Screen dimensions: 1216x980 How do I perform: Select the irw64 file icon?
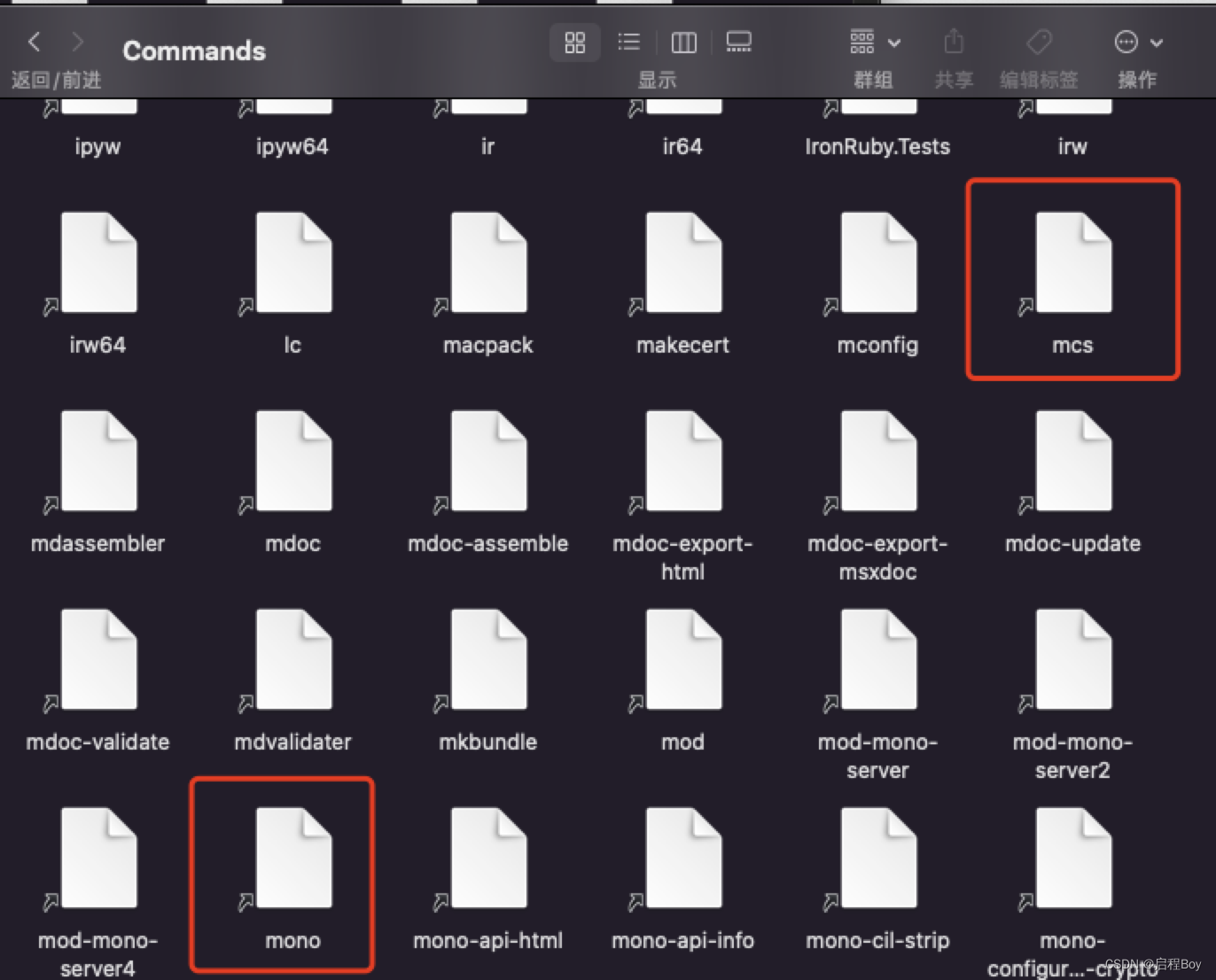[x=98, y=262]
